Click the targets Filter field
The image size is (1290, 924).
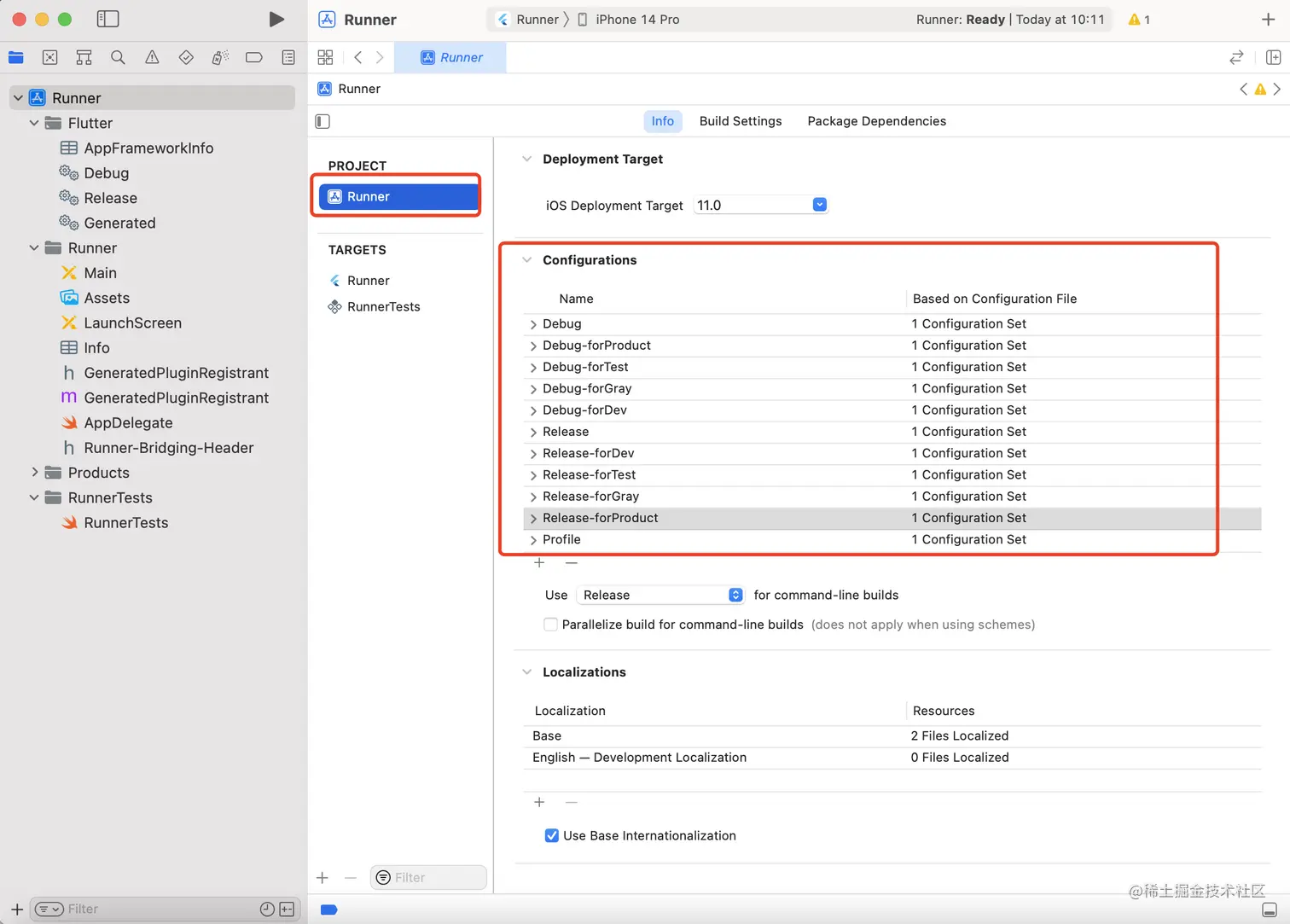[428, 877]
